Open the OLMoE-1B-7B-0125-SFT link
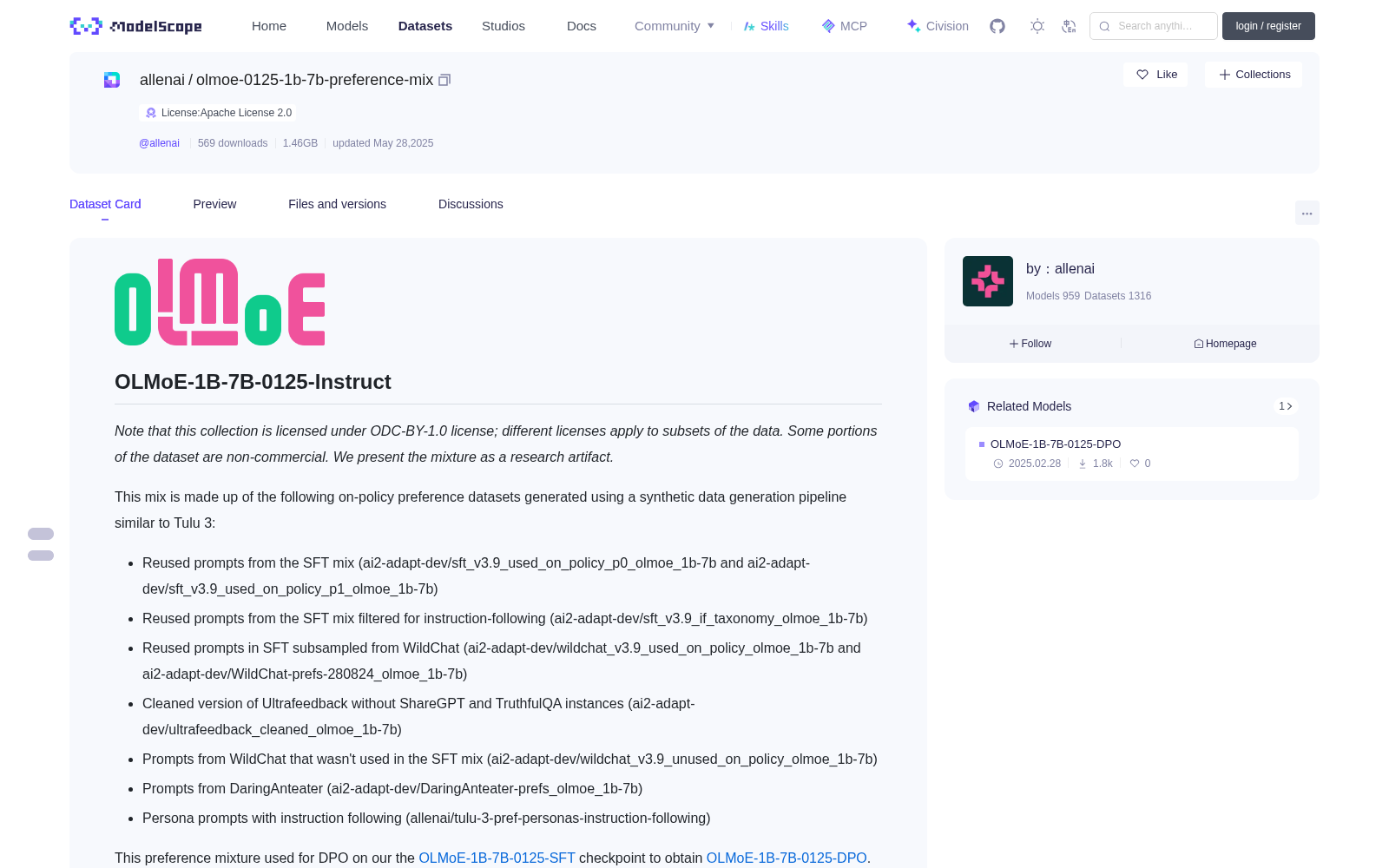The image size is (1389, 868). point(497,858)
